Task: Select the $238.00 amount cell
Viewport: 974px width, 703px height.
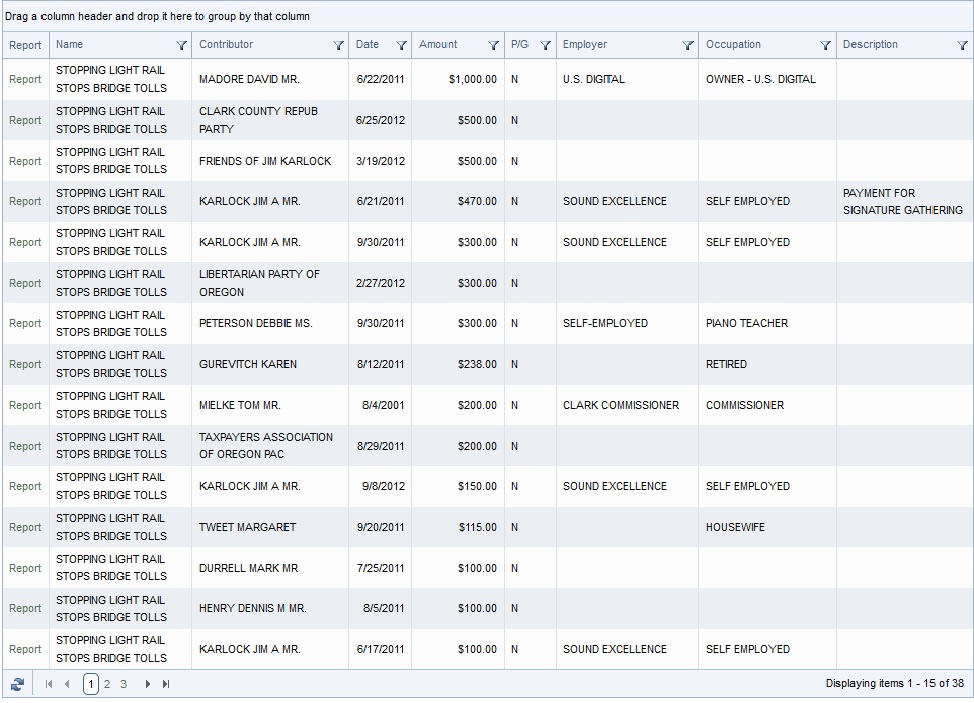Action: tap(477, 365)
